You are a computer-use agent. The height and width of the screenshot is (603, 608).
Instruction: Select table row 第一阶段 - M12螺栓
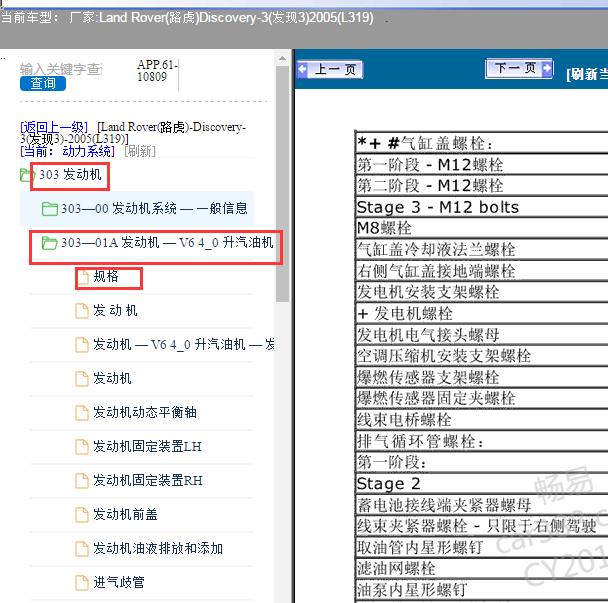[x=482, y=165]
